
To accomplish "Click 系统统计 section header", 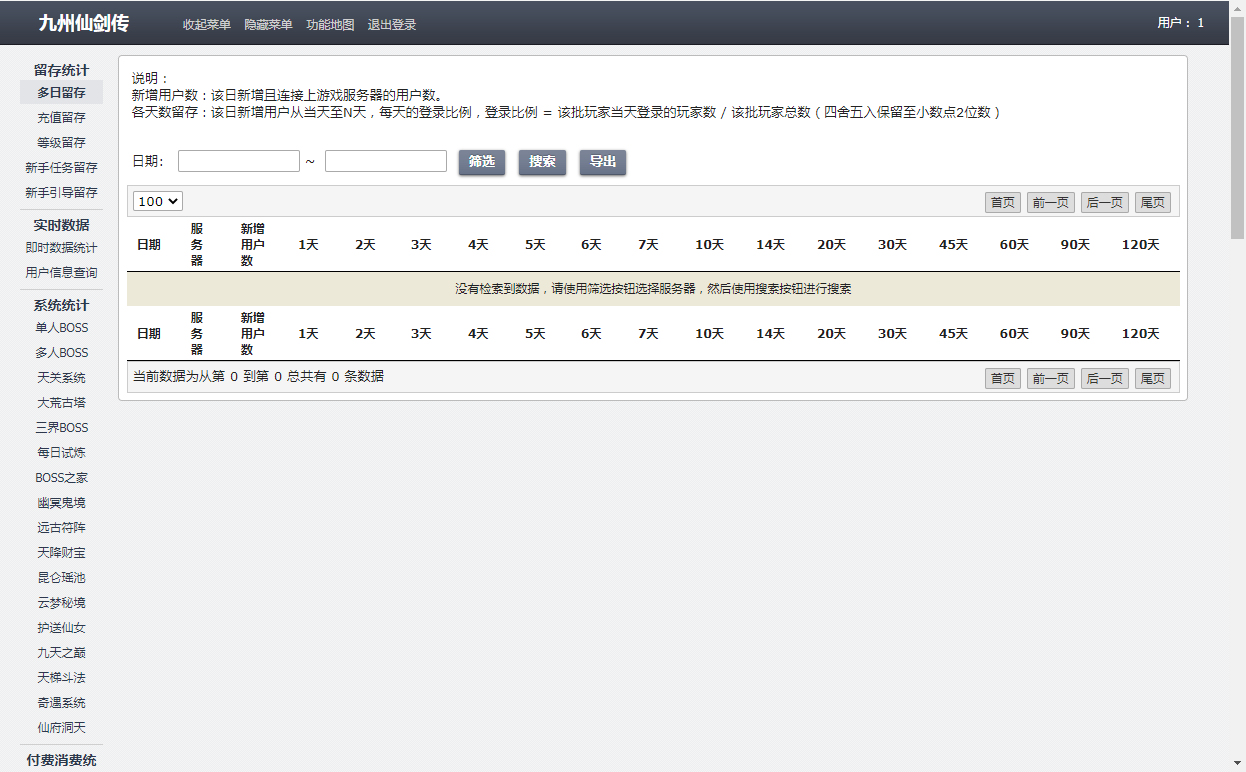I will [x=61, y=305].
